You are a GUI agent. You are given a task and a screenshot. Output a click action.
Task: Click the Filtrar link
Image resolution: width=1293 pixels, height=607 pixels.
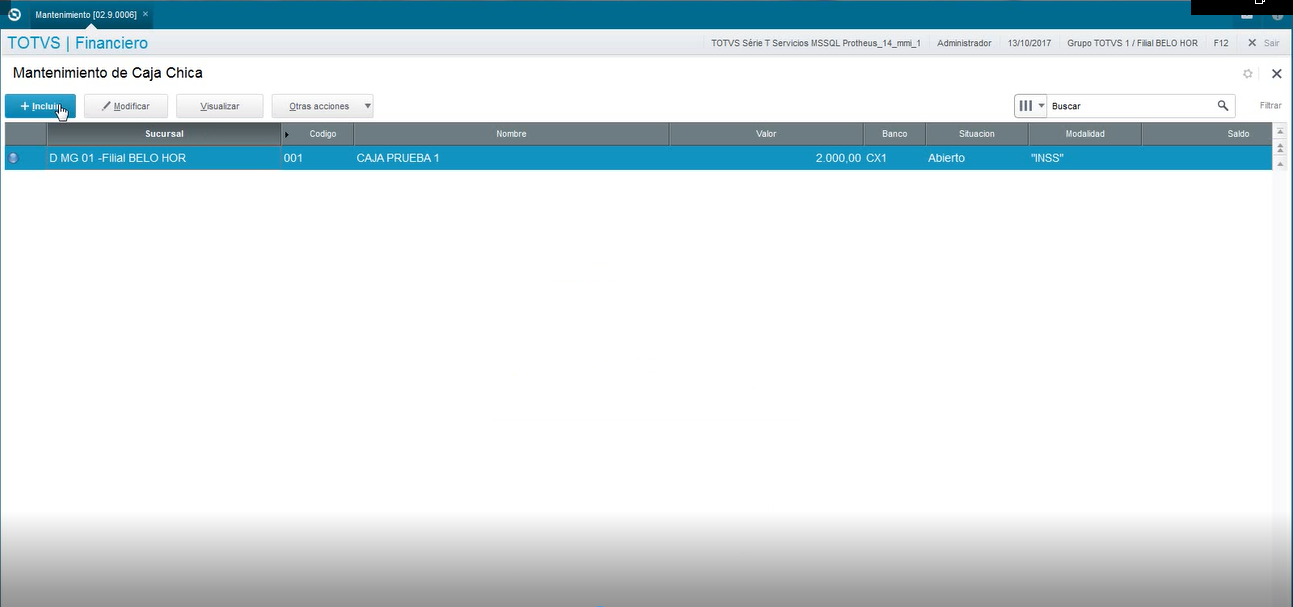click(x=1270, y=106)
